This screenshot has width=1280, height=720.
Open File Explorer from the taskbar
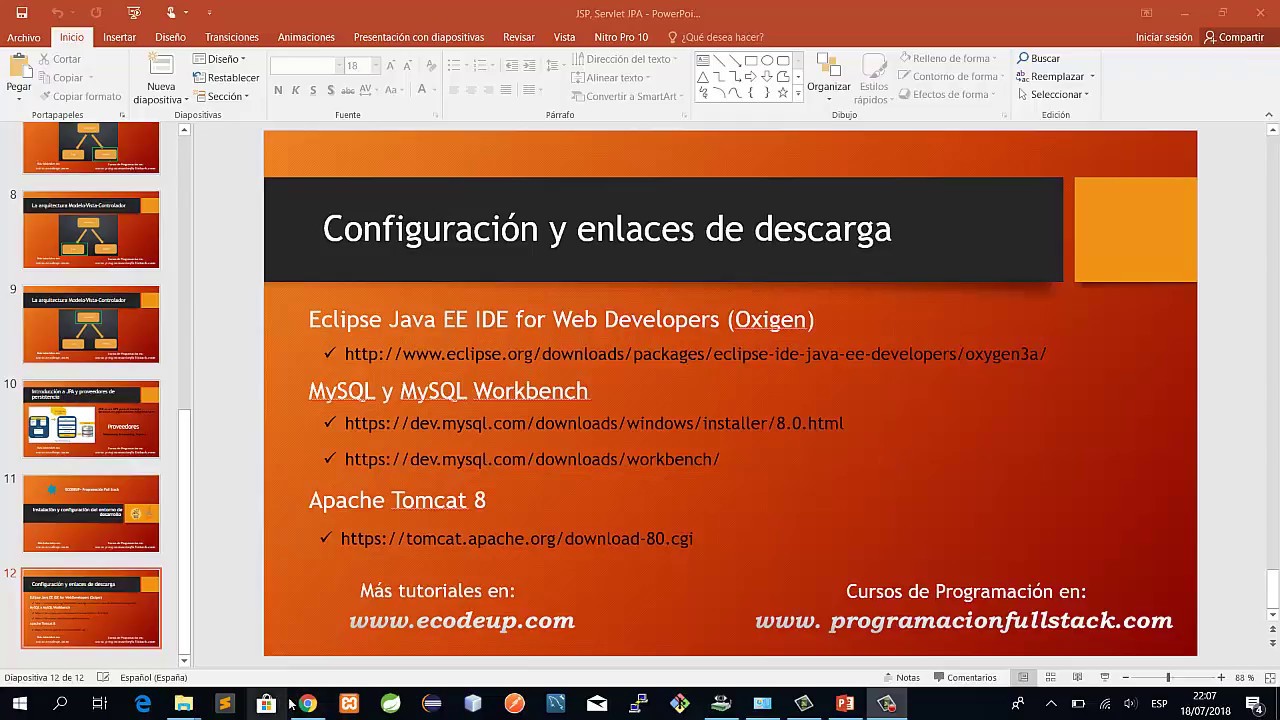pos(183,704)
